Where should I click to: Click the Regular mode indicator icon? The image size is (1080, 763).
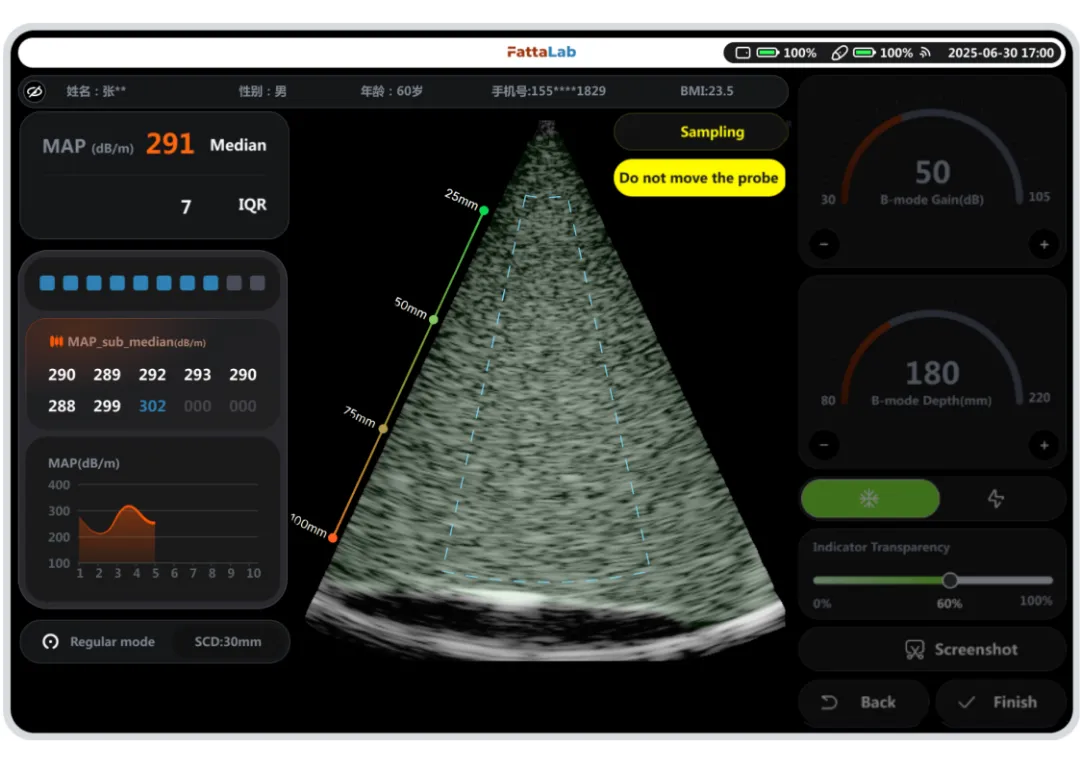click(x=50, y=642)
